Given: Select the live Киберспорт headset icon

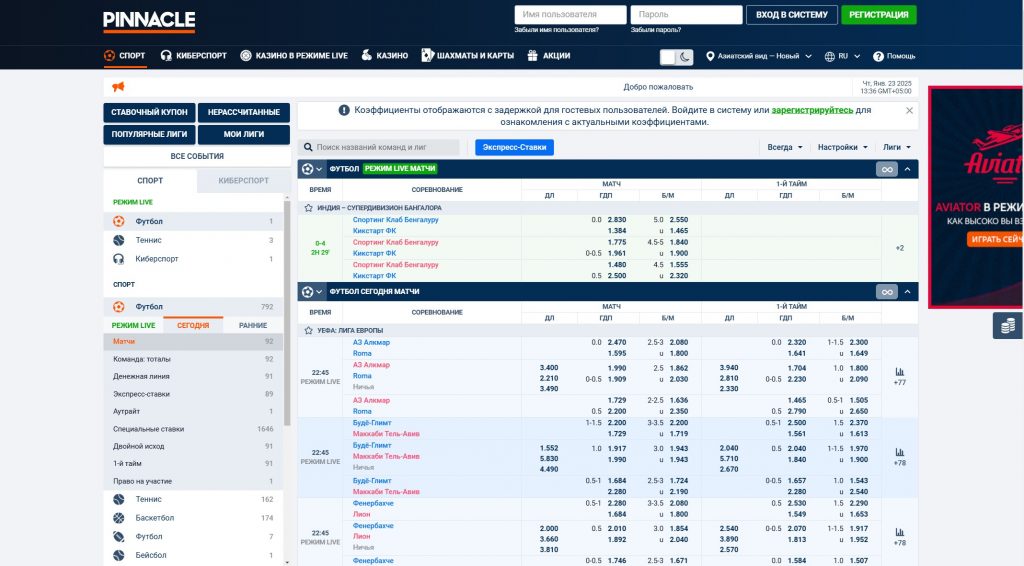Looking at the screenshot, I should coord(118,259).
